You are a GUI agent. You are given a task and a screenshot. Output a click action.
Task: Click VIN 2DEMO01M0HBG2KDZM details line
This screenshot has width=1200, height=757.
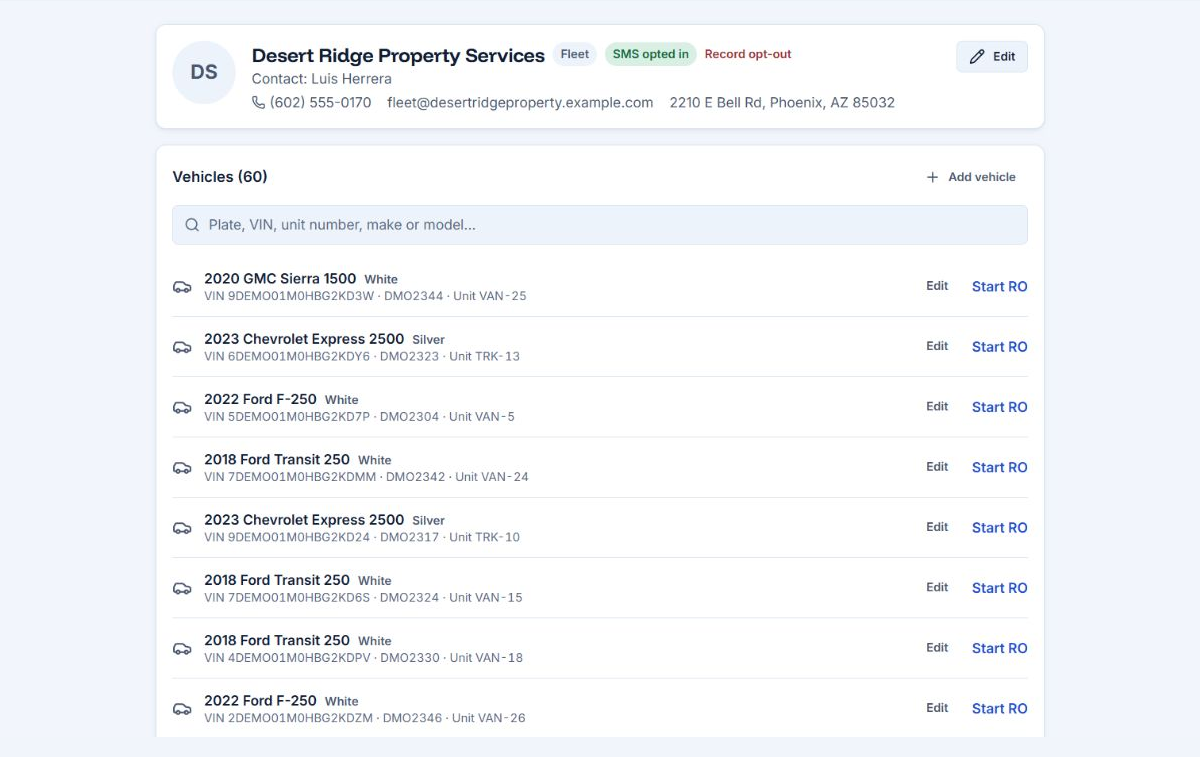point(365,718)
